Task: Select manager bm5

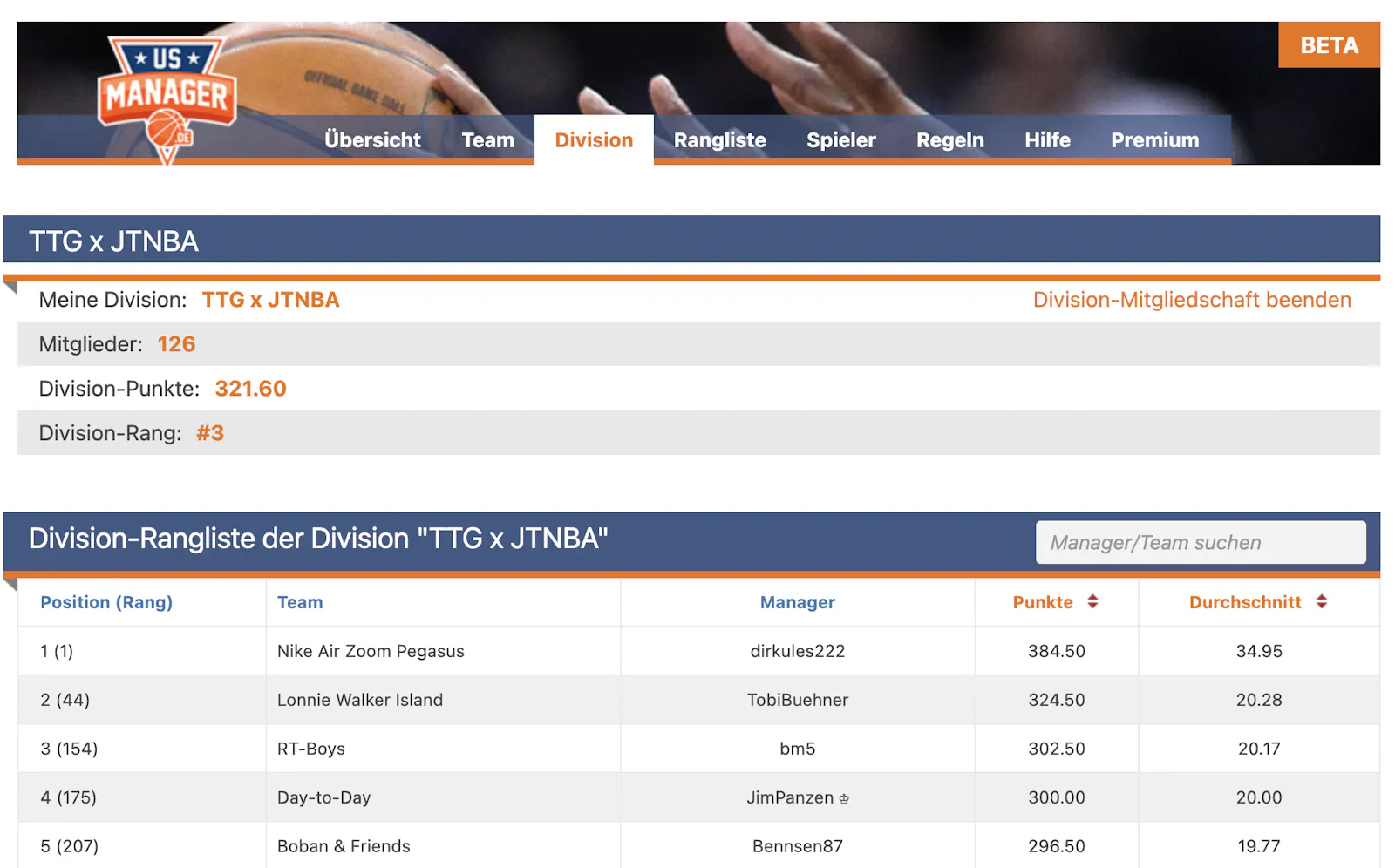Action: 797,749
